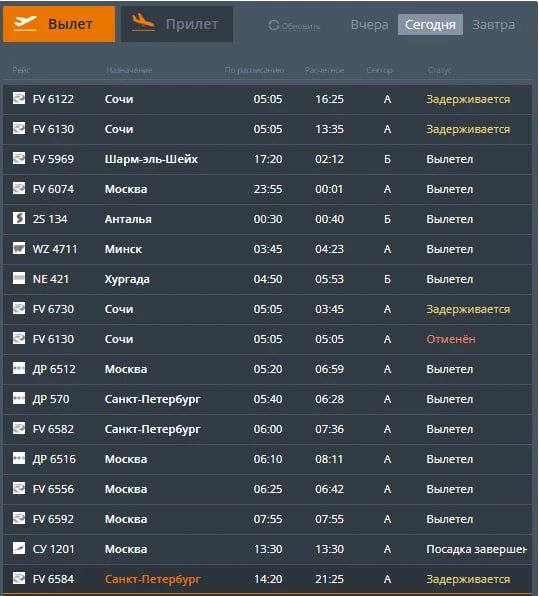Click airline logo icon for flight ДР 6512

[x=19, y=368]
